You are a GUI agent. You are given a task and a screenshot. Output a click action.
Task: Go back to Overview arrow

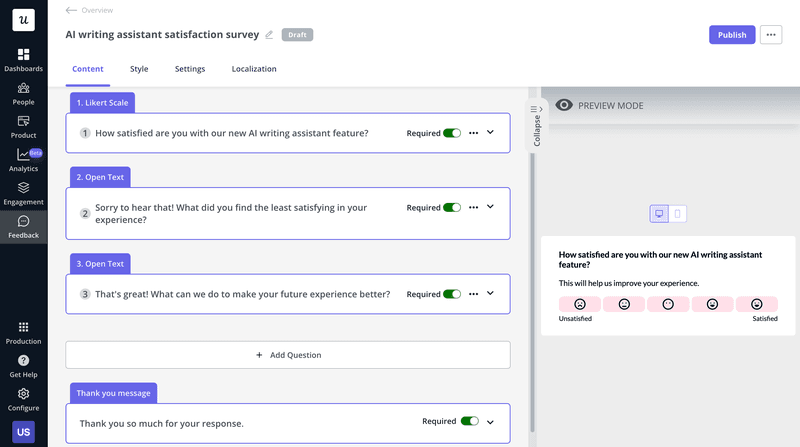(x=71, y=10)
